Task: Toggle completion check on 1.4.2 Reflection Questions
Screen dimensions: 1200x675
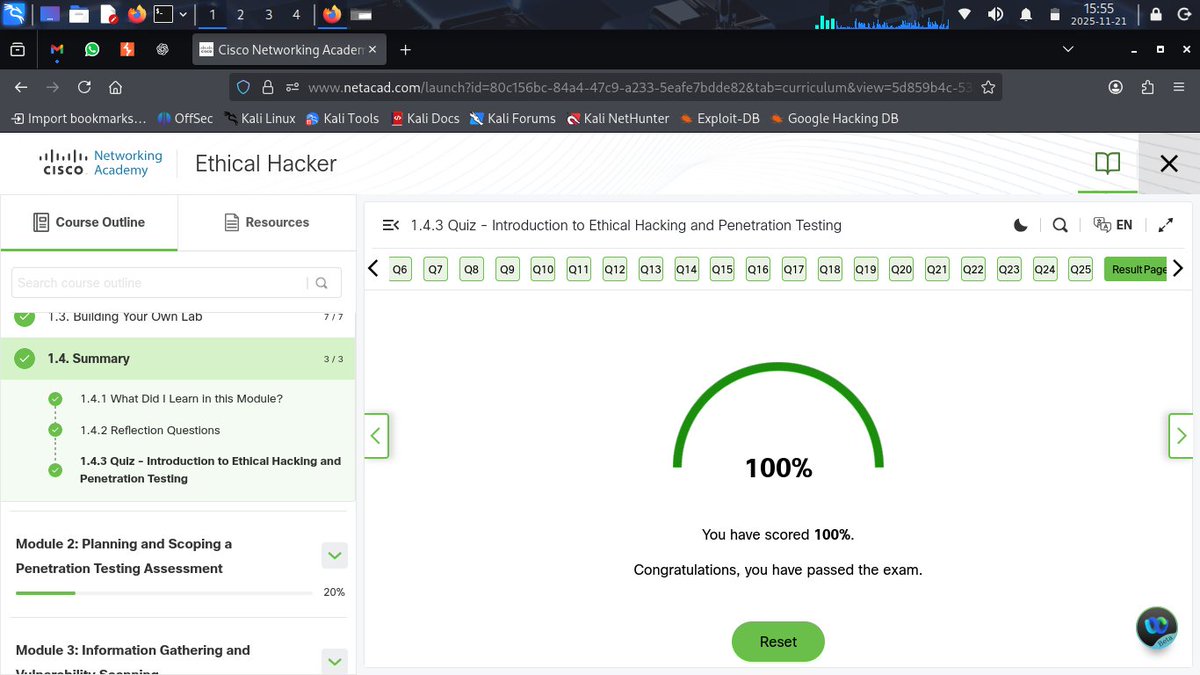Action: [x=55, y=429]
